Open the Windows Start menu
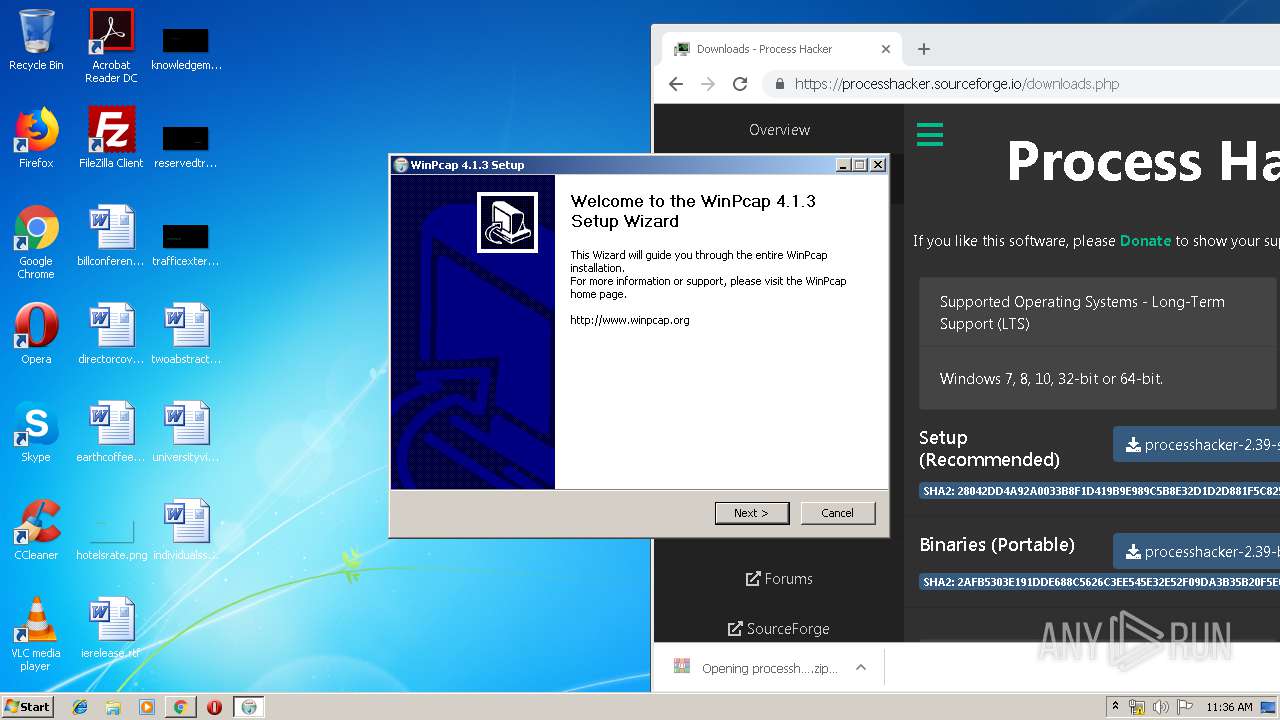1280x720 pixels. coord(27,707)
